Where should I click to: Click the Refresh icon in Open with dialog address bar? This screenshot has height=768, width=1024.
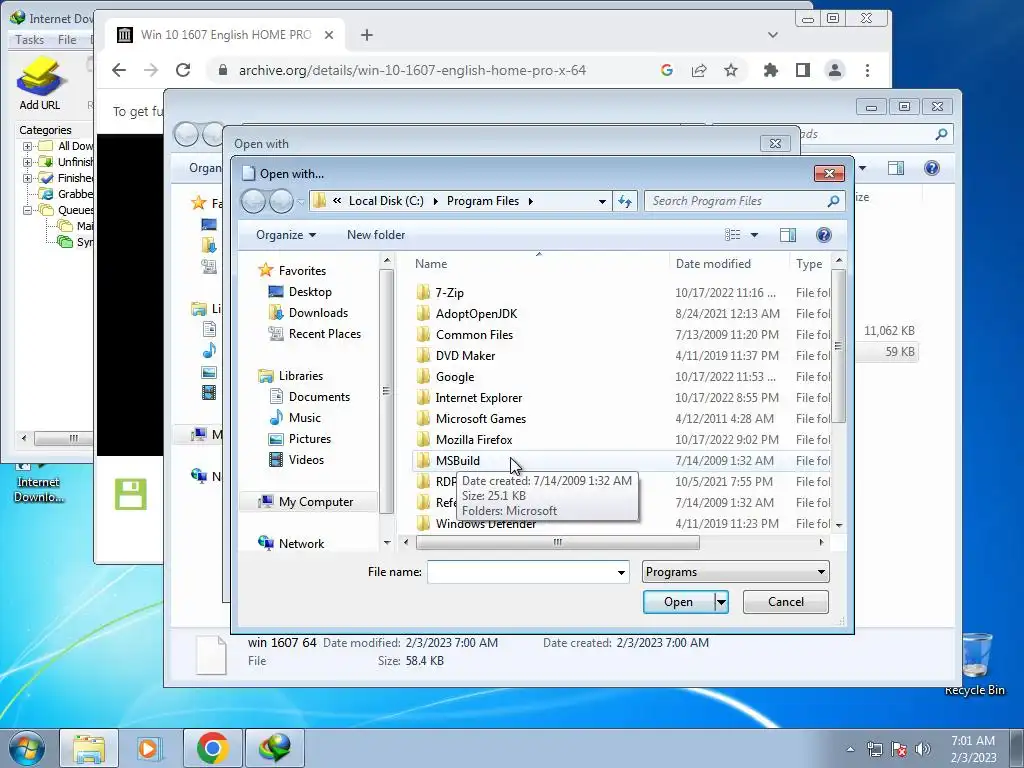click(625, 201)
